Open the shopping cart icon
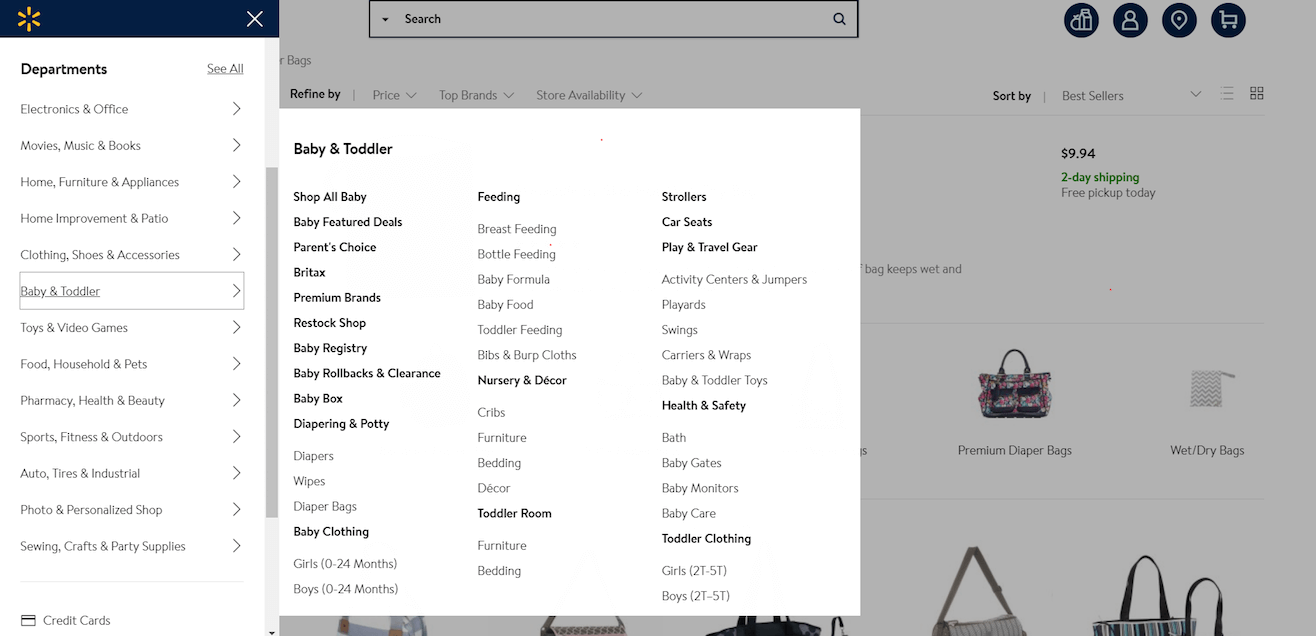Viewport: 1316px width, 636px height. point(1228,20)
